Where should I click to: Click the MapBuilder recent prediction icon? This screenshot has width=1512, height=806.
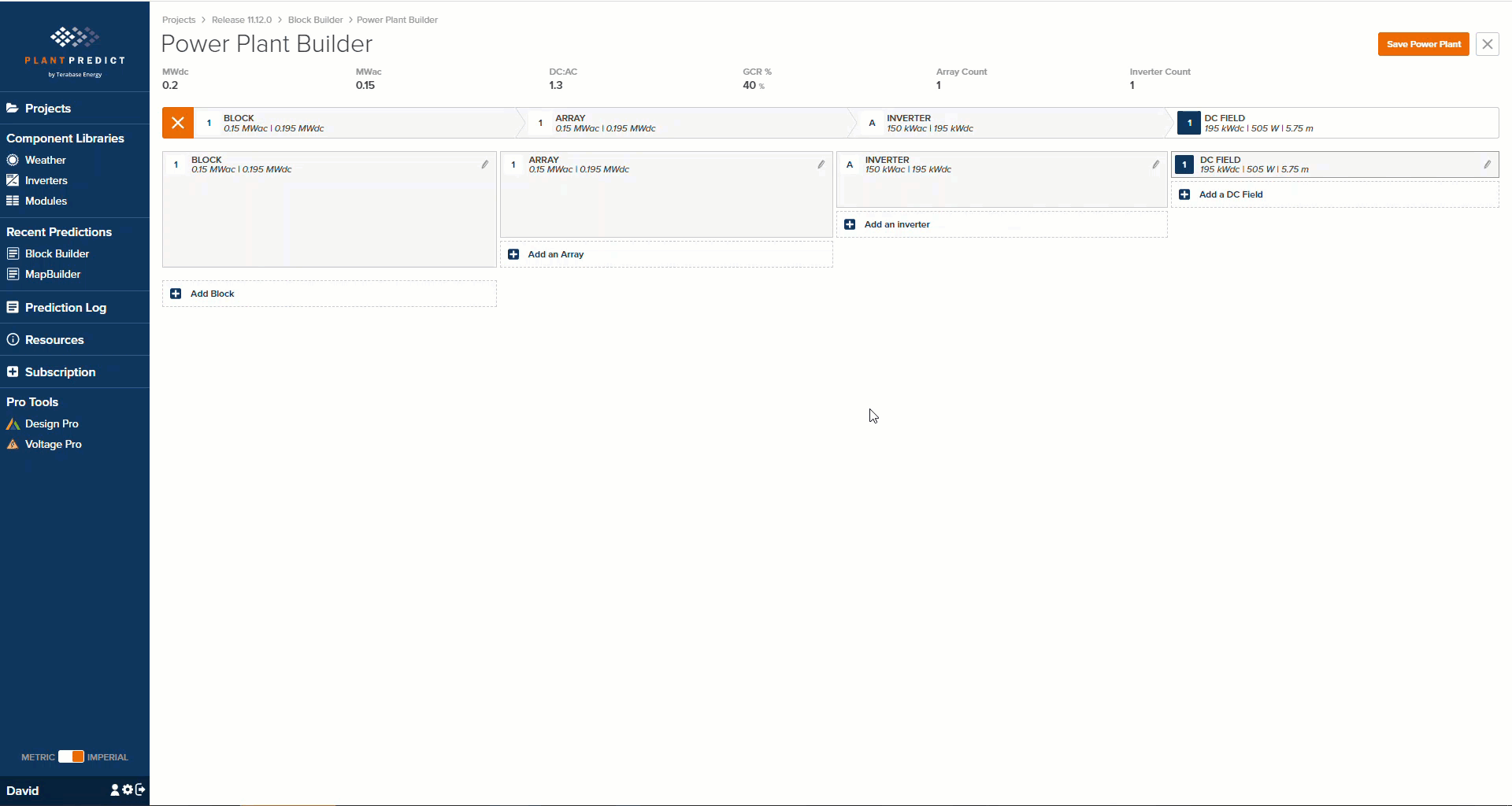(13, 274)
